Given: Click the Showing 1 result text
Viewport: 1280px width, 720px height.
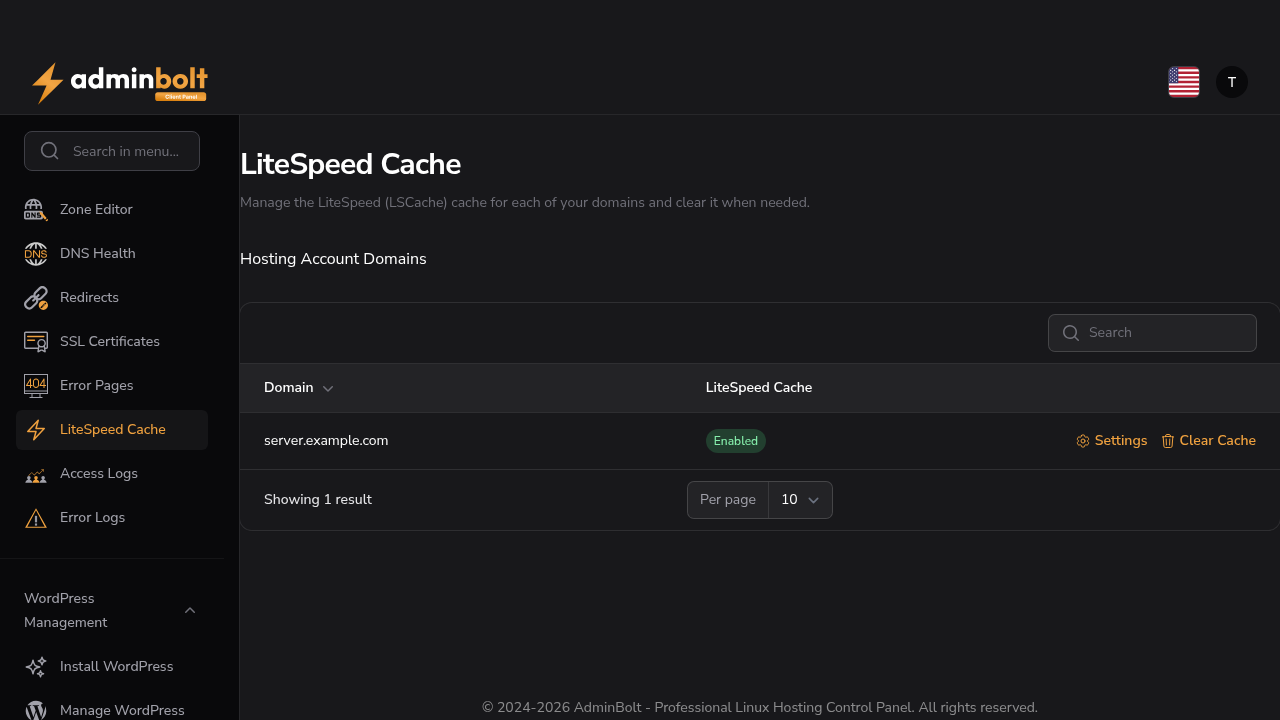Looking at the screenshot, I should tap(318, 500).
